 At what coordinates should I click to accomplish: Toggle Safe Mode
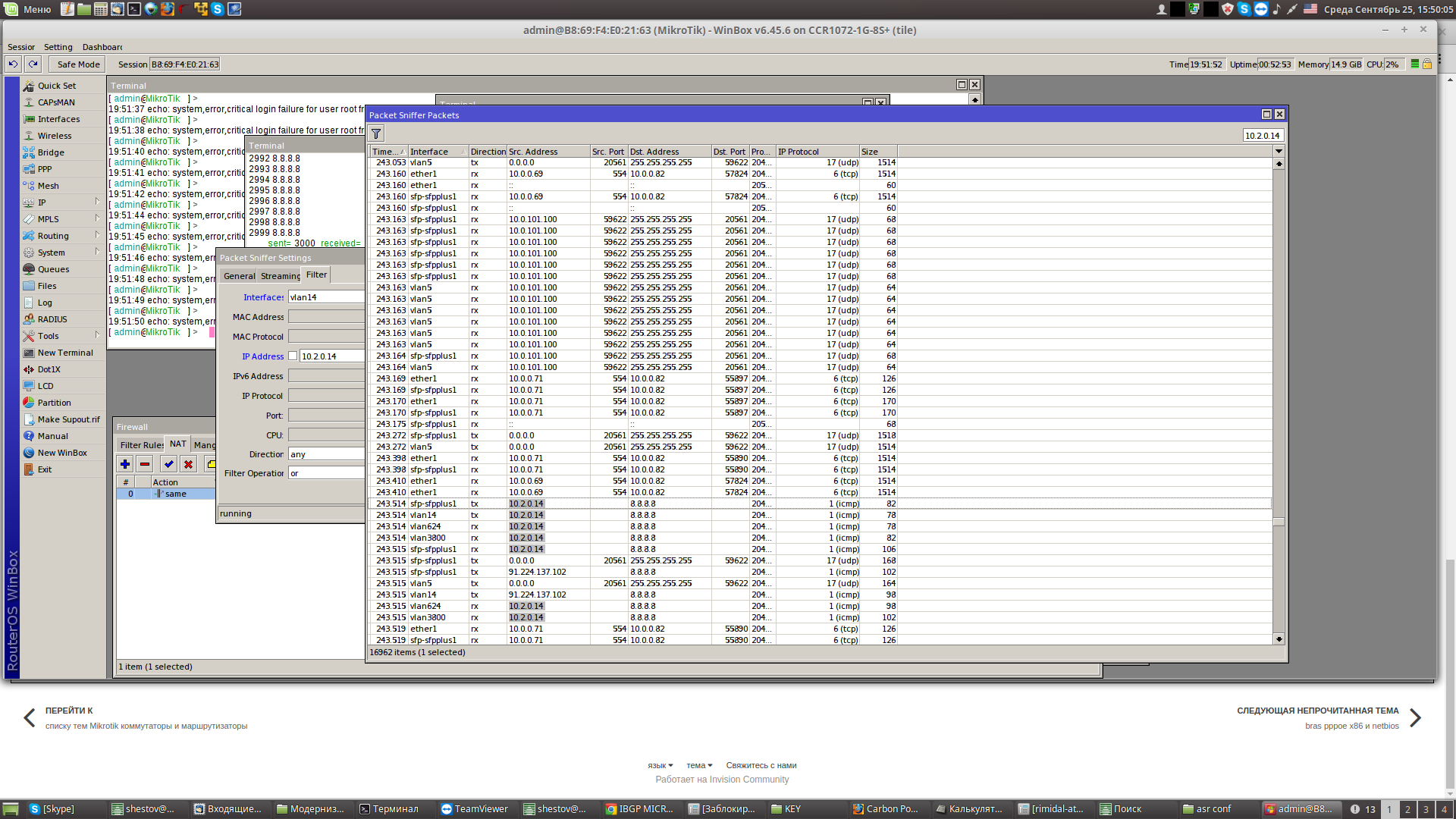pos(78,64)
